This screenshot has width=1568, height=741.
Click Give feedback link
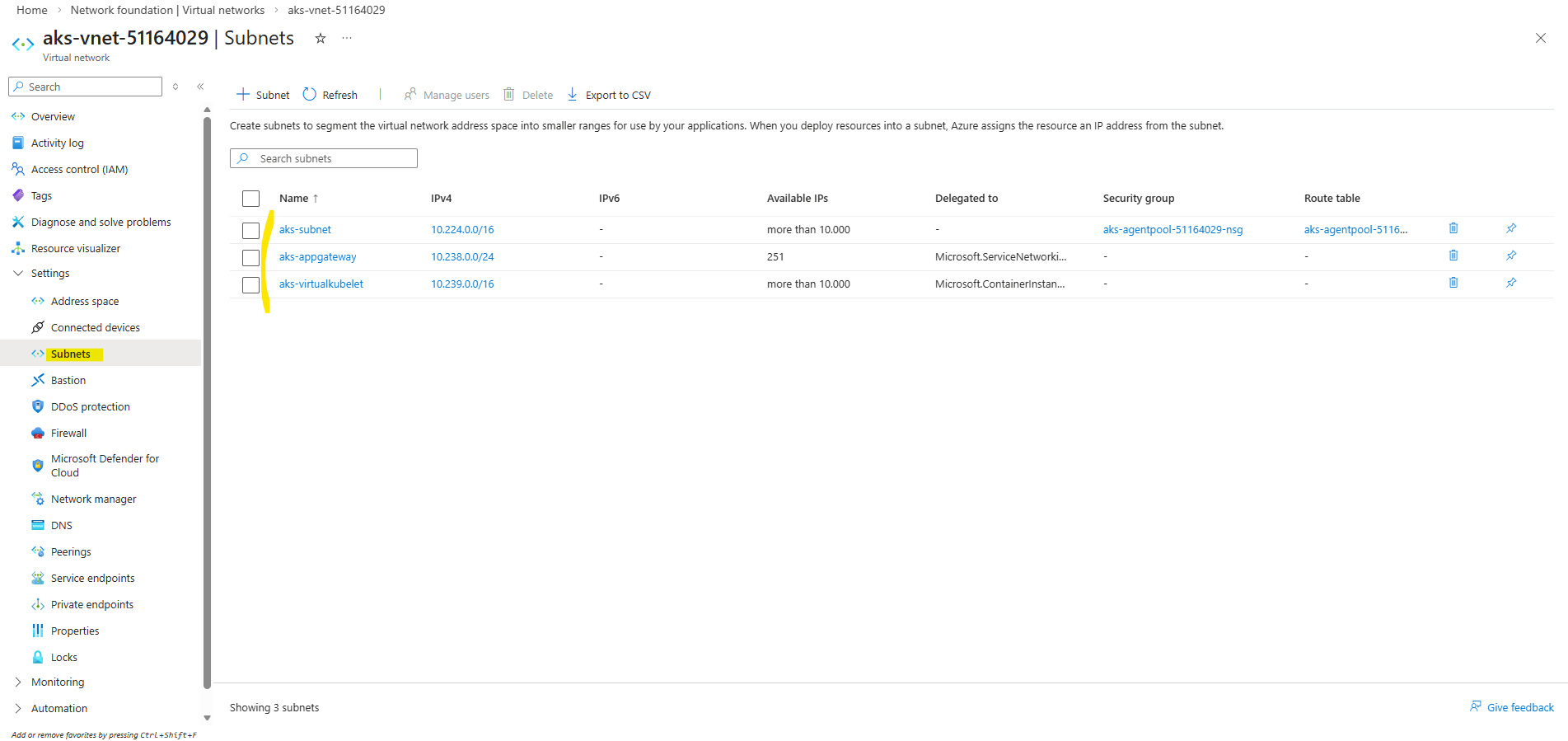coord(1519,708)
